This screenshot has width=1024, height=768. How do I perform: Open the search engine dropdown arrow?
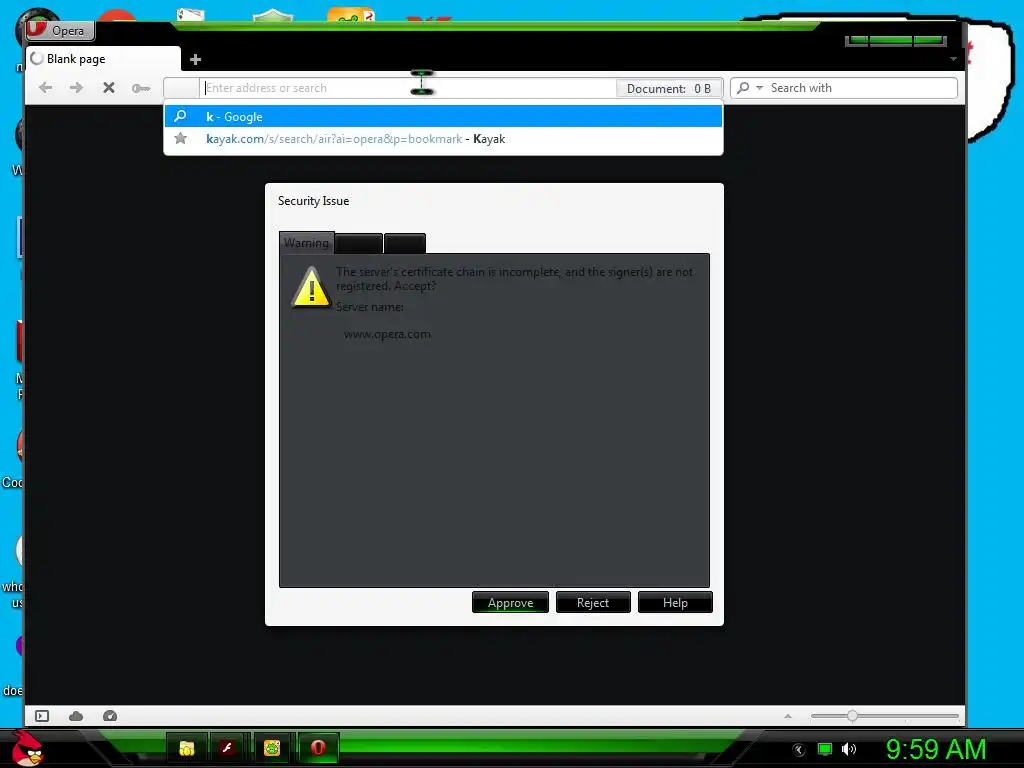click(x=759, y=88)
